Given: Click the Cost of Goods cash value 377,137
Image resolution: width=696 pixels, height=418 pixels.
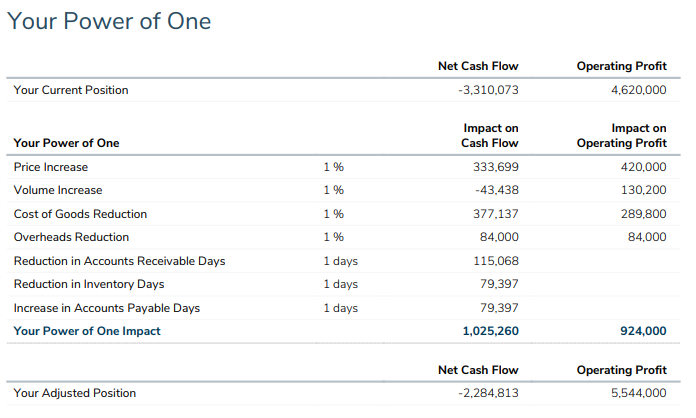Looking at the screenshot, I should (x=496, y=214).
